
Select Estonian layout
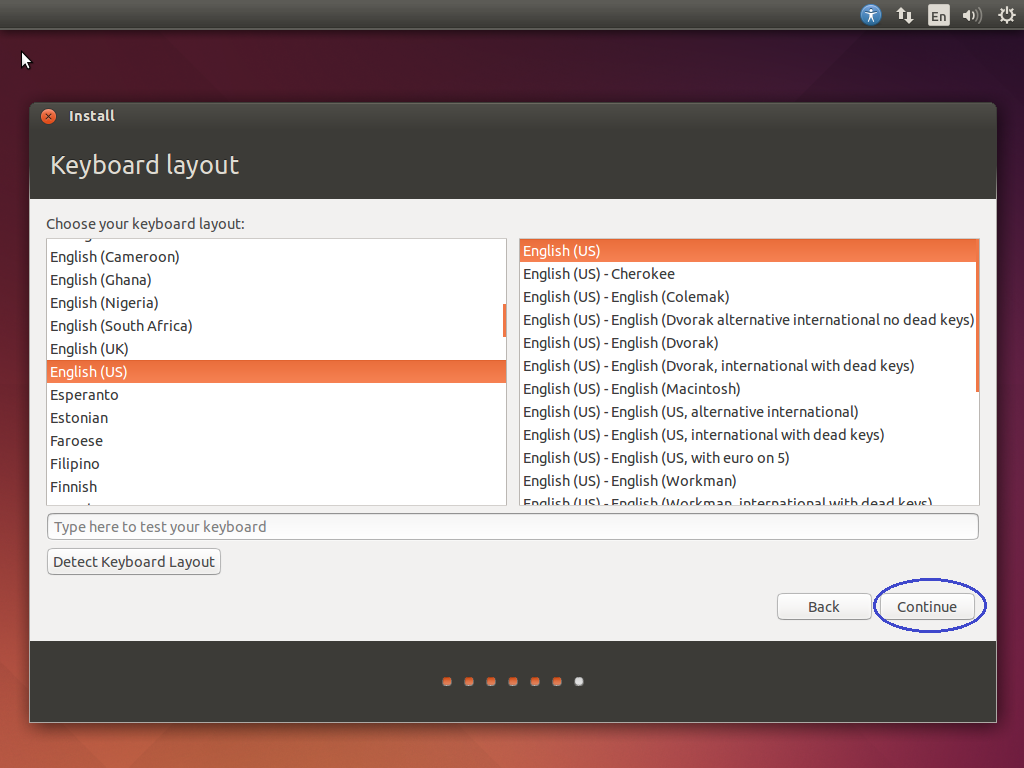coord(275,417)
